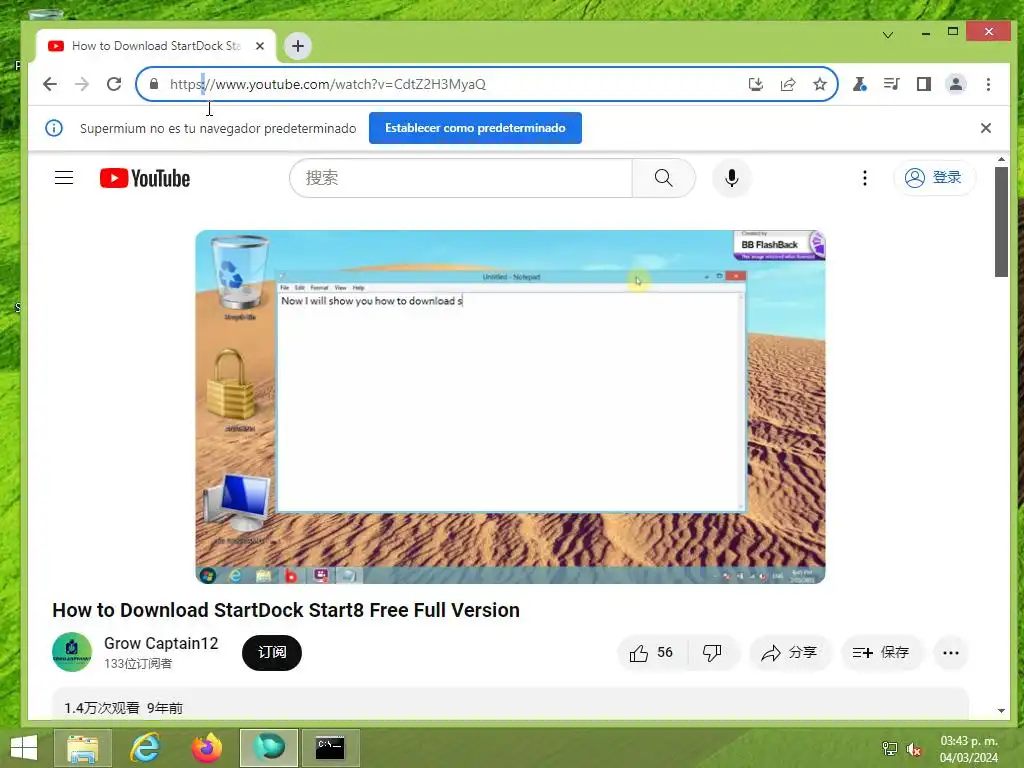Click the lock icon in address bar

tap(154, 84)
